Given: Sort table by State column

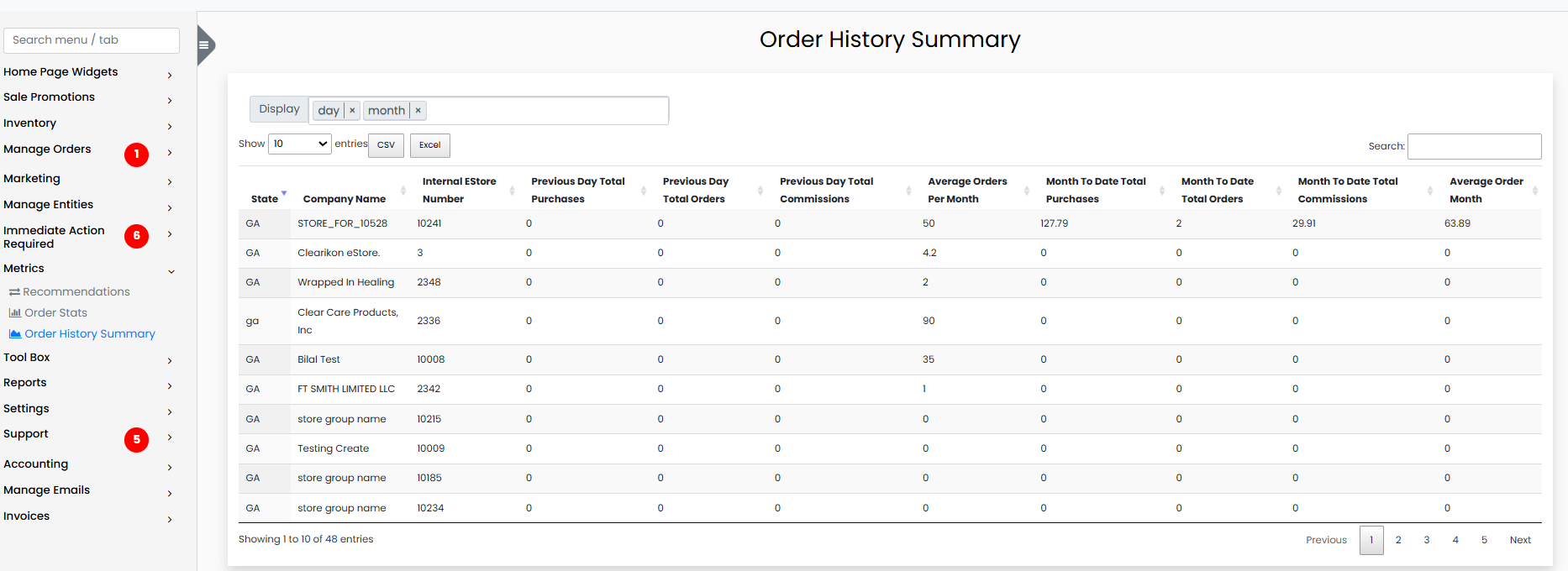Looking at the screenshot, I should coord(265,199).
